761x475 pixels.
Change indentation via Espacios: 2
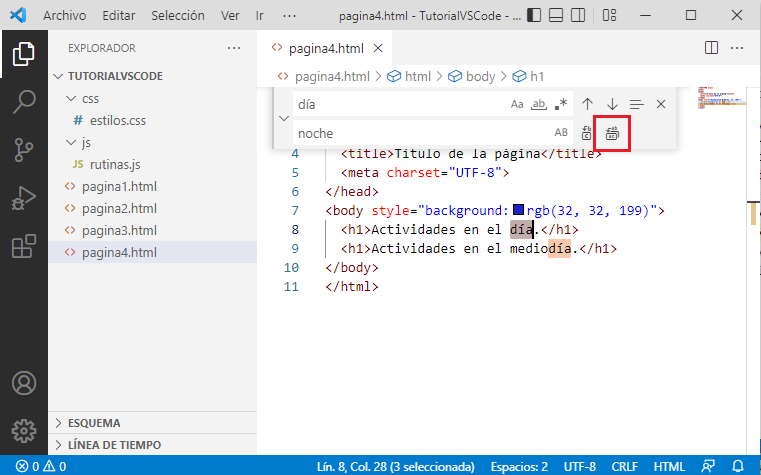[519, 466]
